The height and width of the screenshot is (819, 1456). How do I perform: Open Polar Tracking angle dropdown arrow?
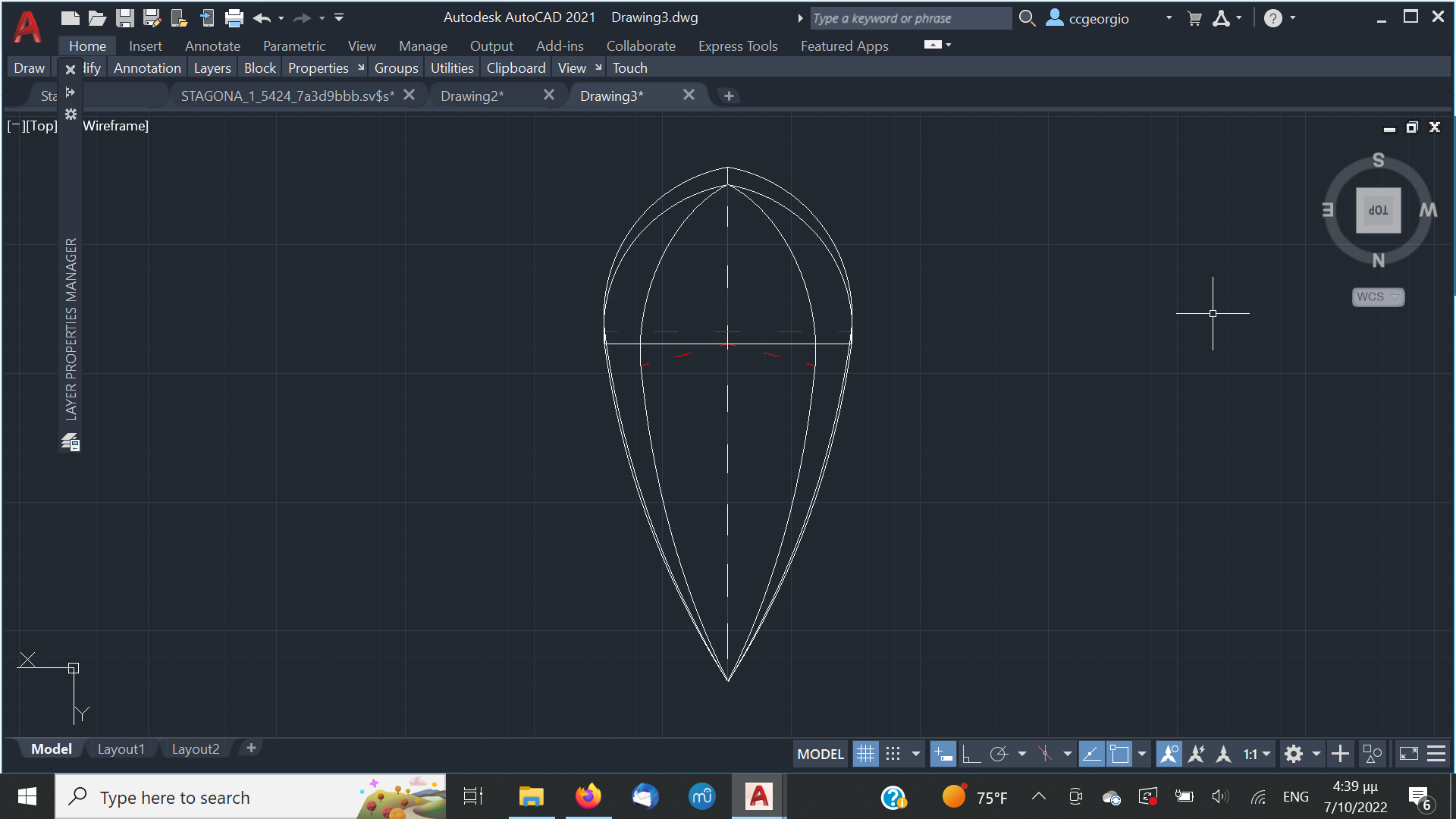pos(1021,754)
